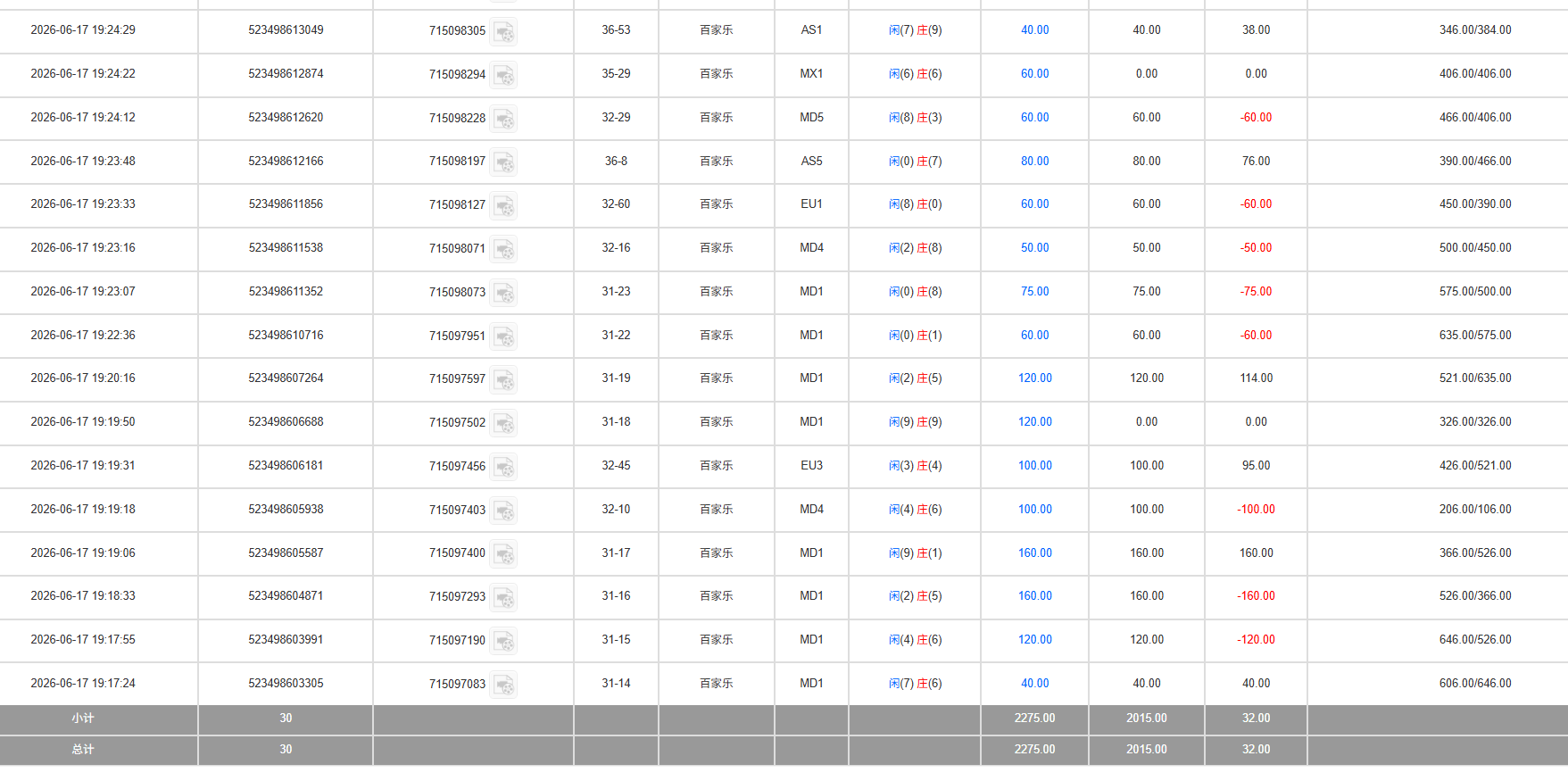Screen dimensions: 1568x781
Task: Click balance 635.00/575.00
Action: point(1475,336)
